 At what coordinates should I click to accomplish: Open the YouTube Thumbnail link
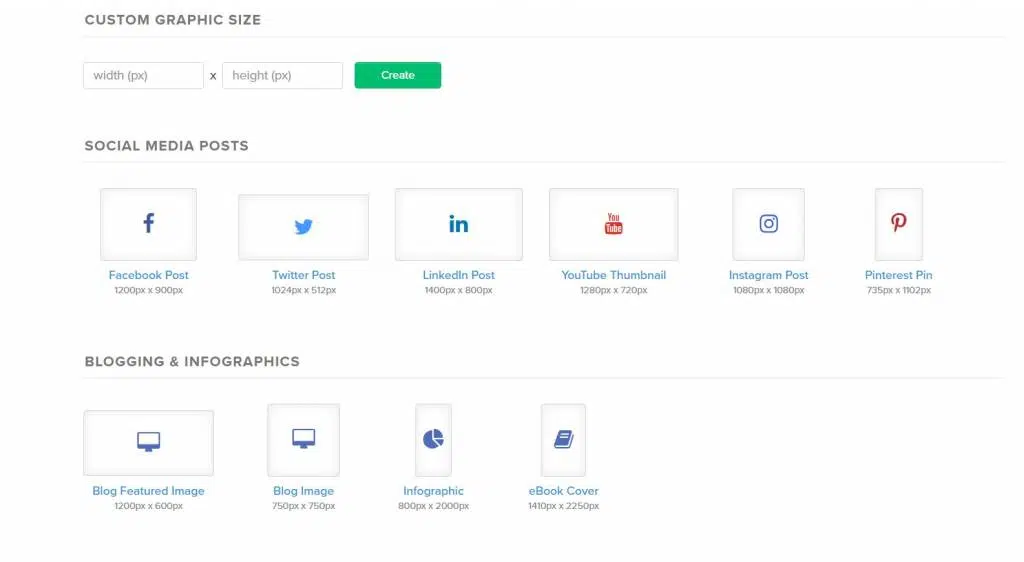[x=613, y=275]
